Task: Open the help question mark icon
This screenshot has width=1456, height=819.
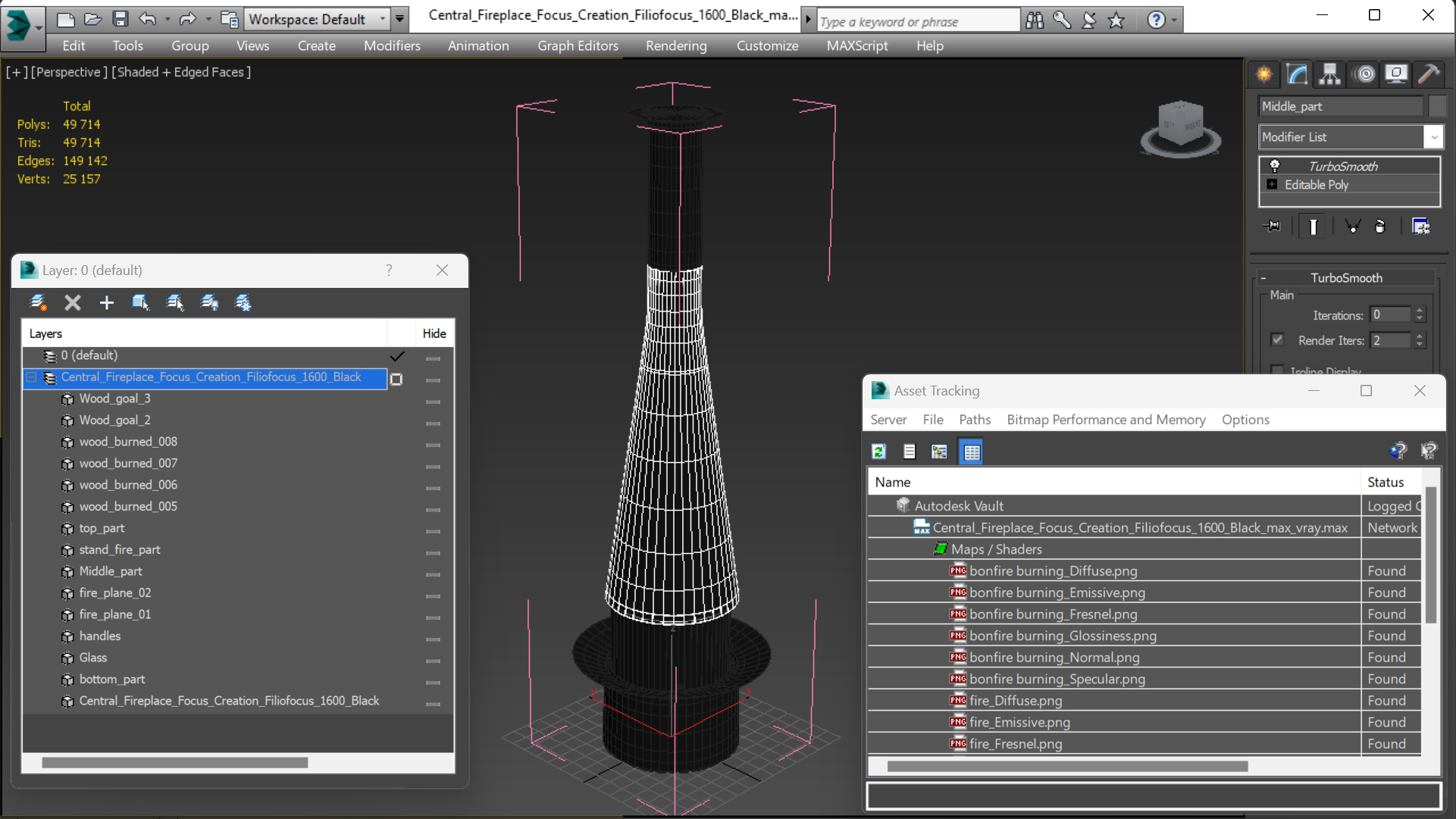Action: (1155, 20)
